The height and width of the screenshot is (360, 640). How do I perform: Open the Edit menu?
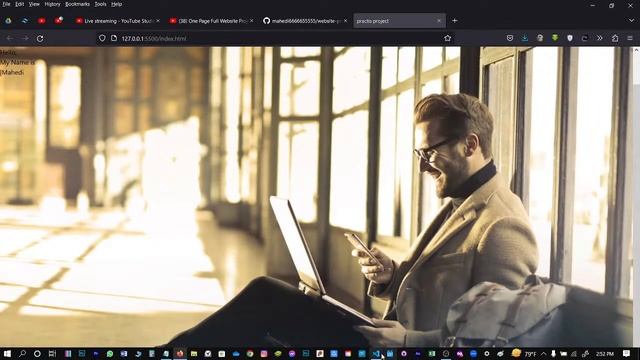pyautogui.click(x=19, y=4)
